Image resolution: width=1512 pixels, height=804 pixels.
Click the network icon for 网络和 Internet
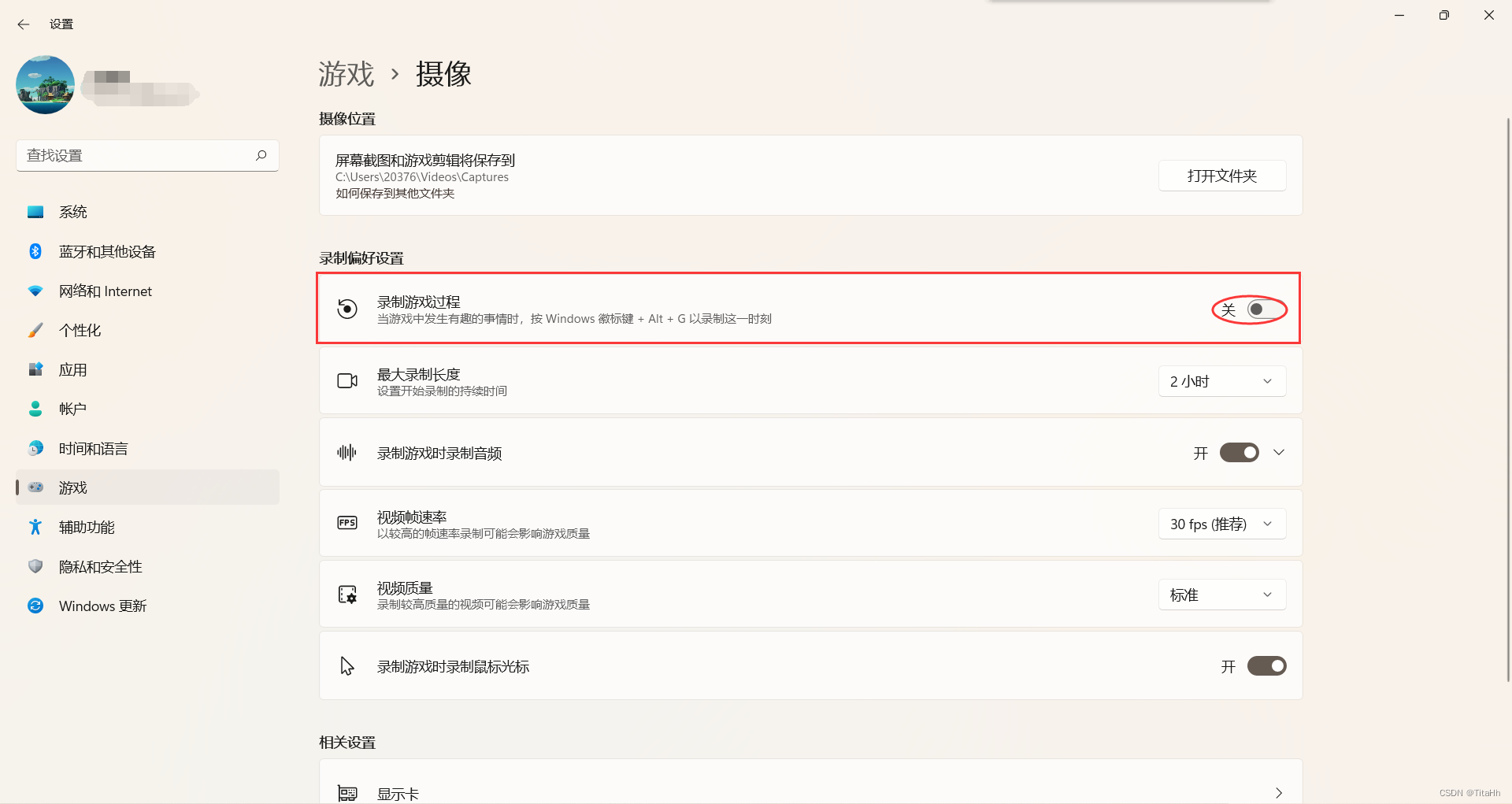[x=35, y=291]
